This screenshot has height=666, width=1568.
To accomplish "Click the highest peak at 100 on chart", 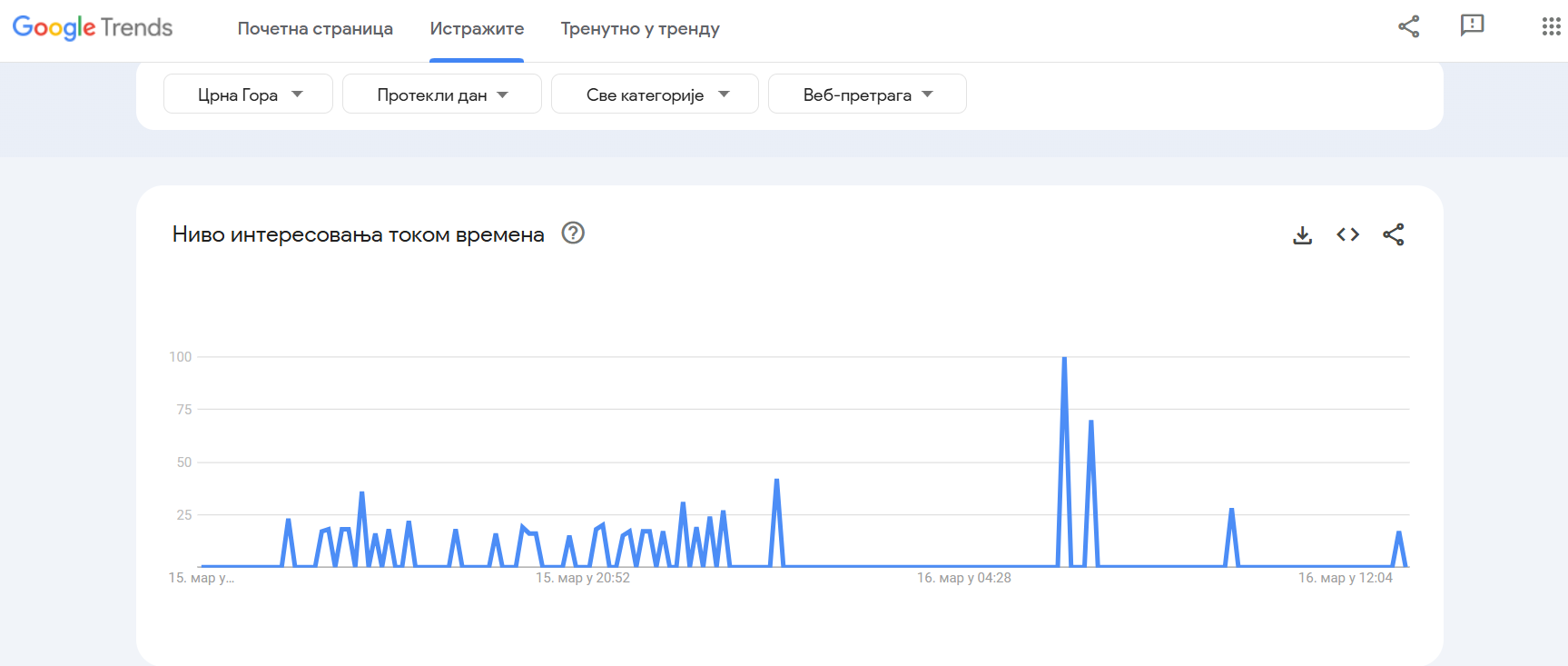I will 1064,358.
